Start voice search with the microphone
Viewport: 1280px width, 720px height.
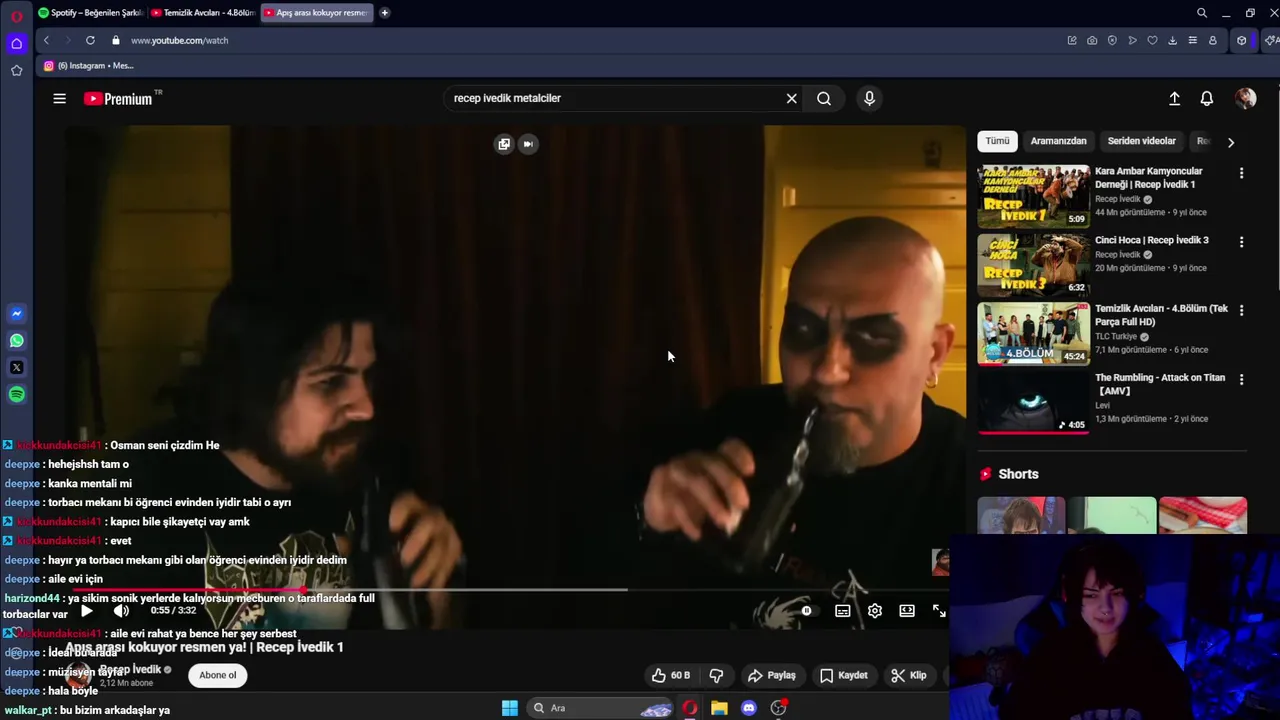point(869,98)
